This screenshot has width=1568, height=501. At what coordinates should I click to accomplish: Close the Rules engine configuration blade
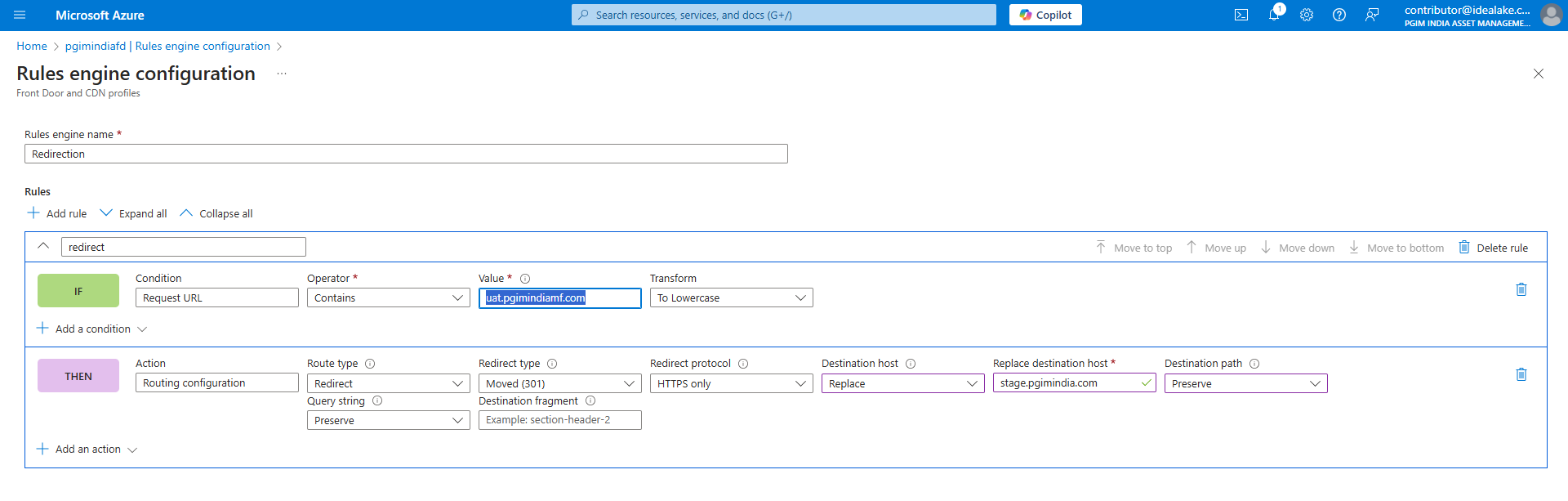(x=1539, y=74)
